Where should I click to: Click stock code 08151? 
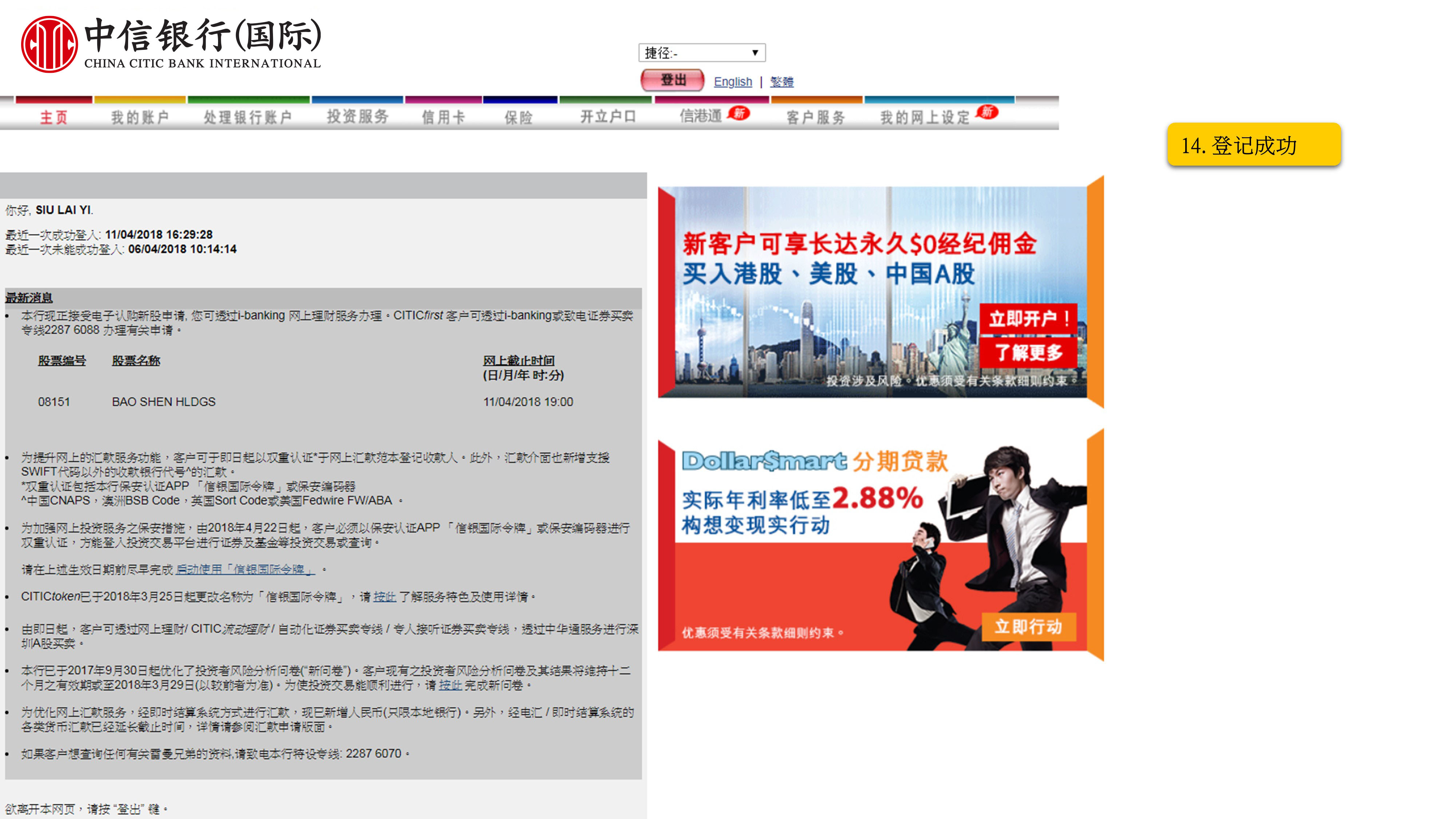point(54,402)
